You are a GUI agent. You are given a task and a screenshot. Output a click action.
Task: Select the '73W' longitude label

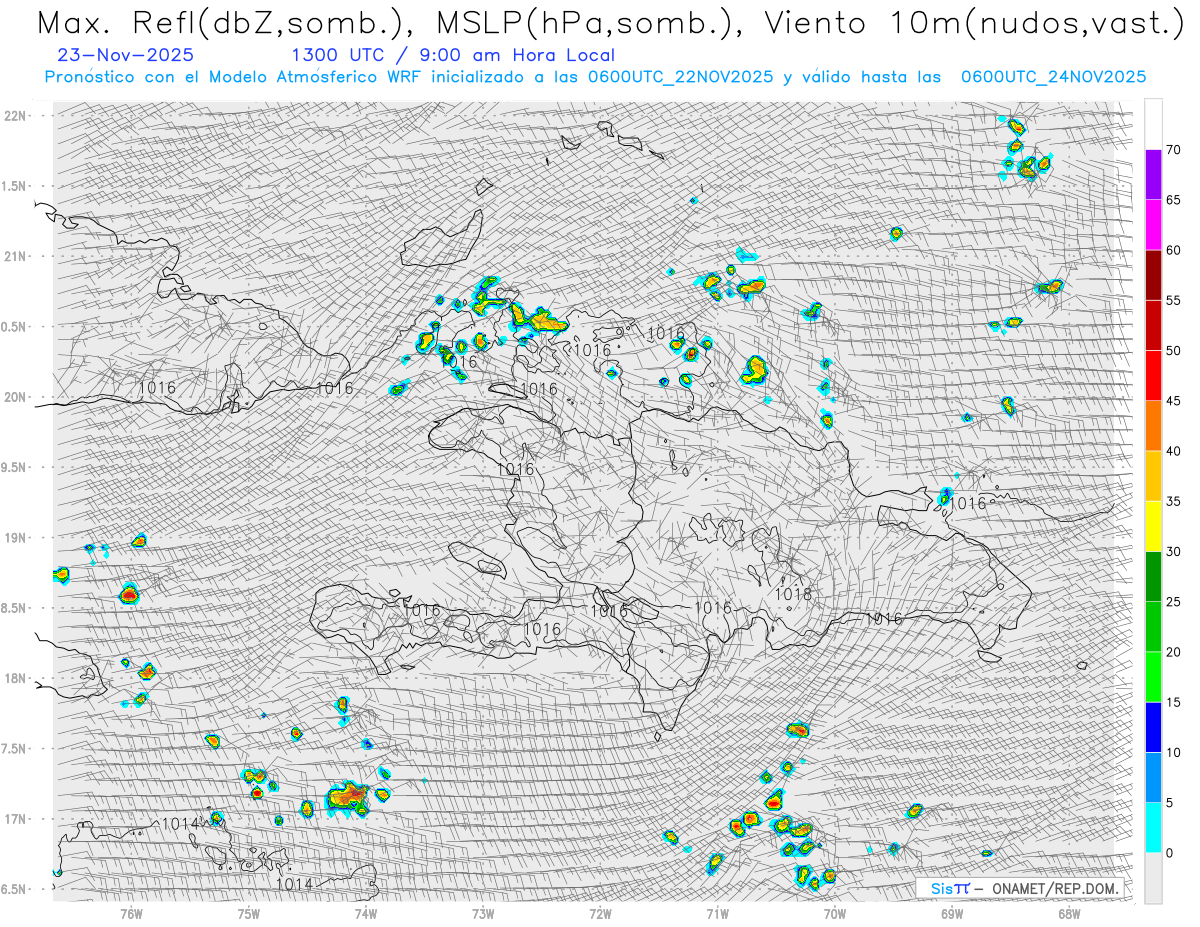tap(483, 913)
